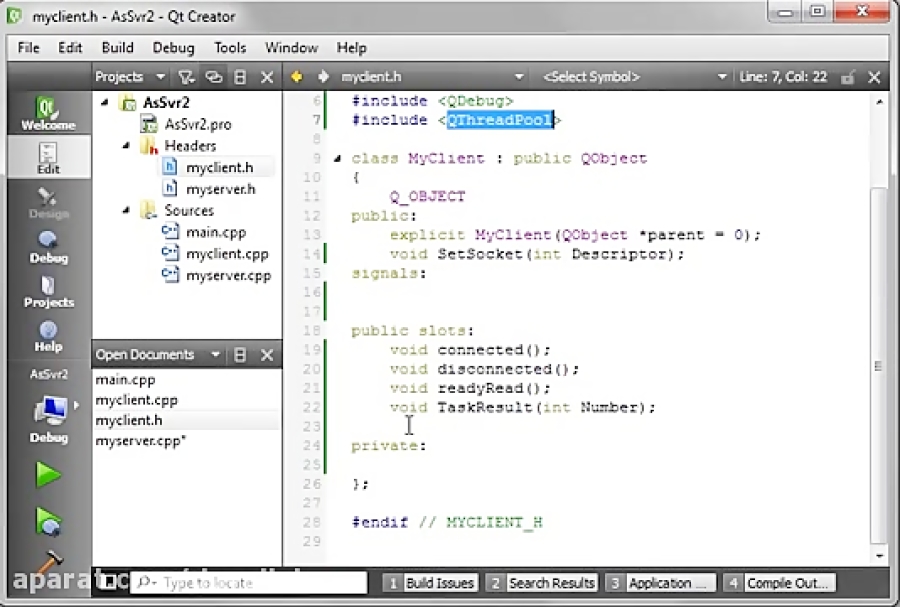
Task: Switch to the Welcome mode
Action: click(47, 110)
